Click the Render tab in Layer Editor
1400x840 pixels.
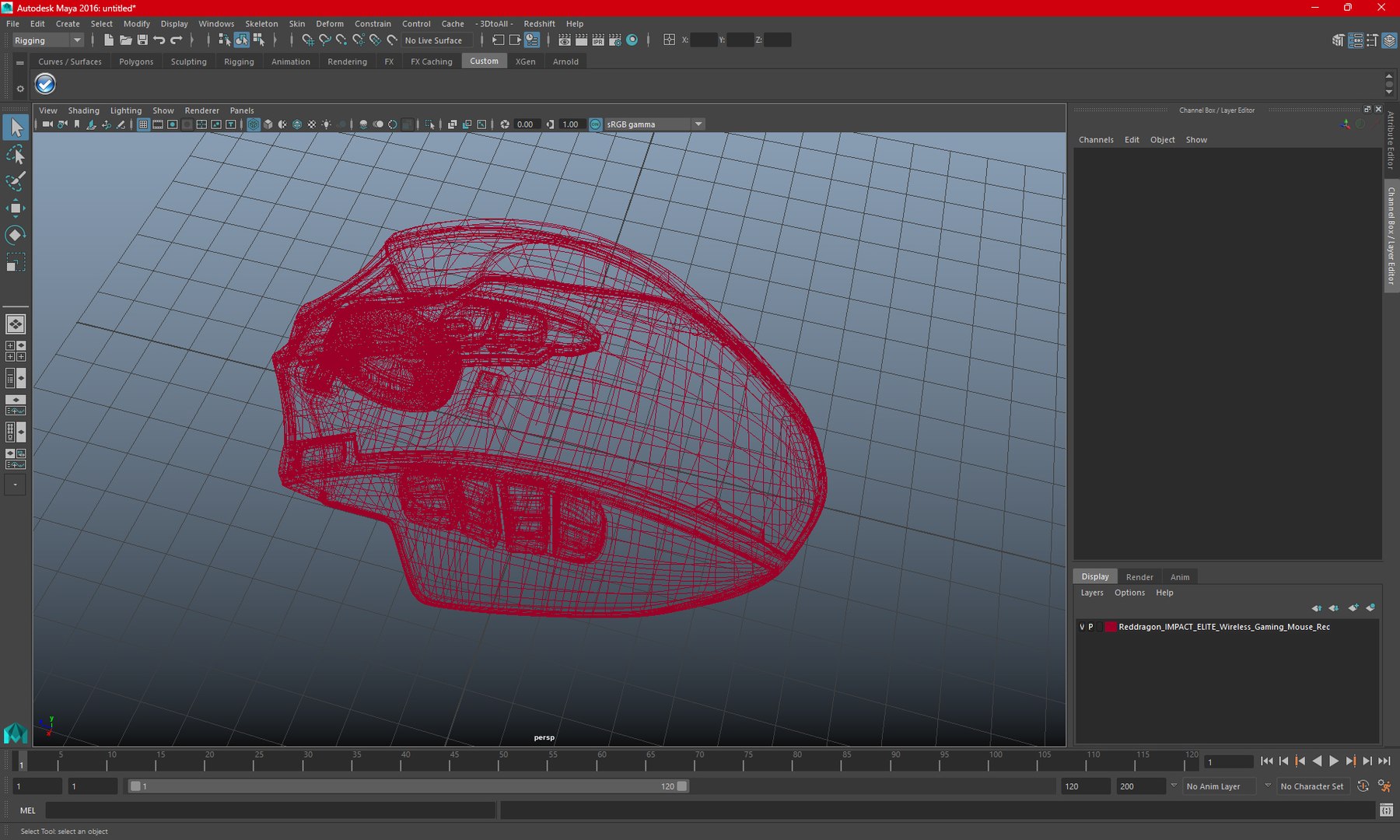pos(1139,577)
